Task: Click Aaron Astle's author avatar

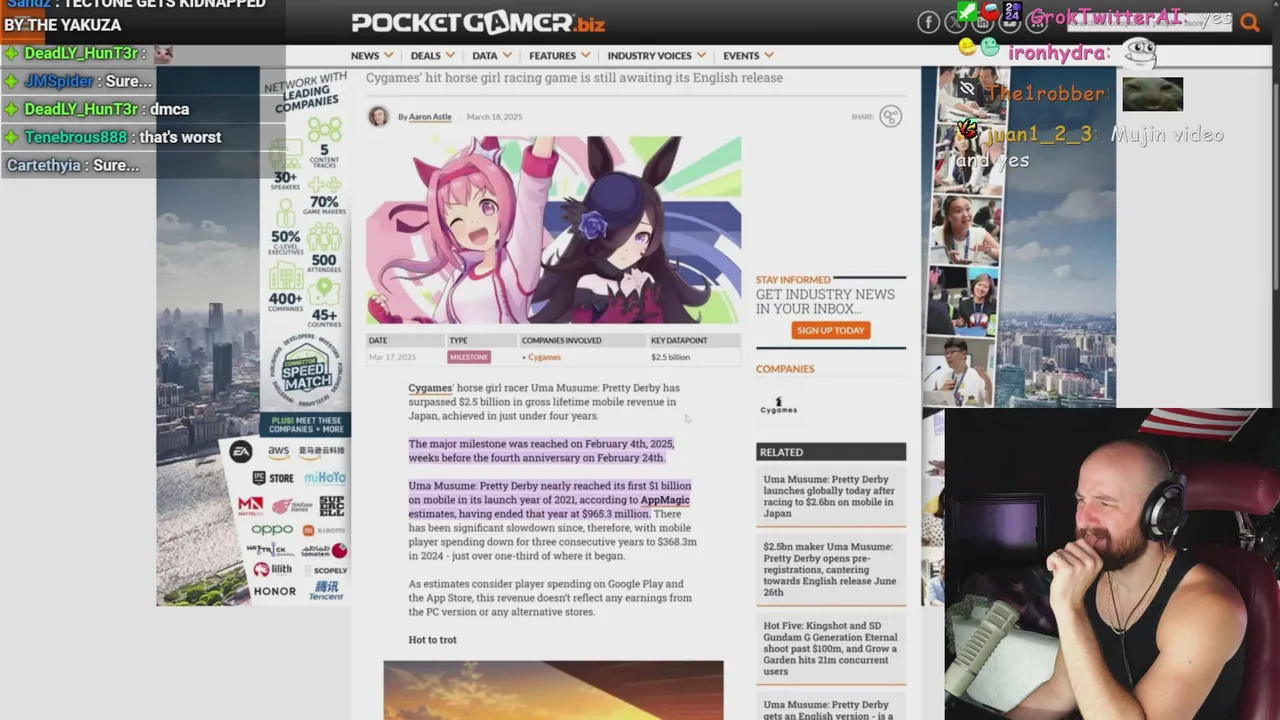Action: point(378,116)
